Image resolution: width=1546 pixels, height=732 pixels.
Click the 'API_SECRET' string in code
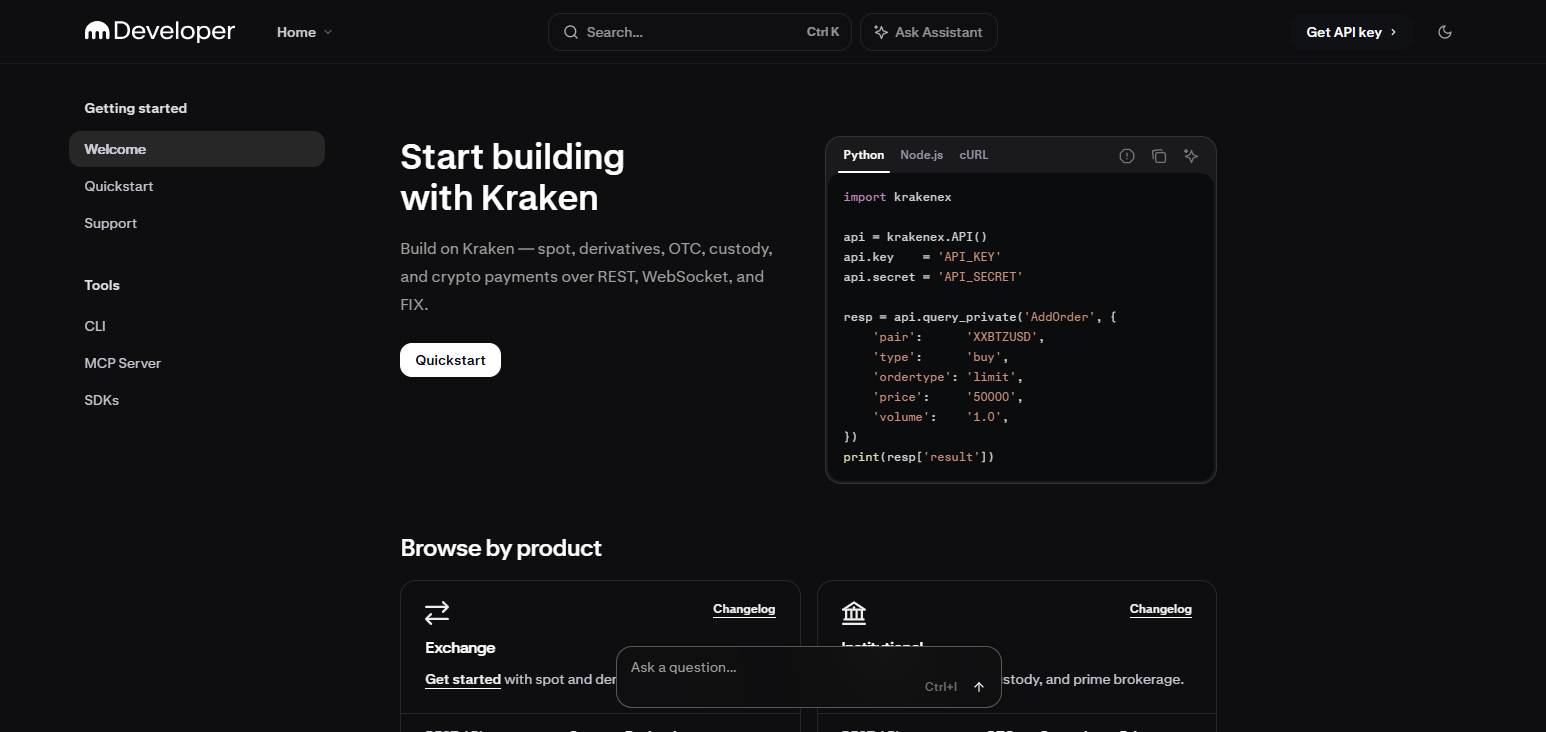click(980, 277)
